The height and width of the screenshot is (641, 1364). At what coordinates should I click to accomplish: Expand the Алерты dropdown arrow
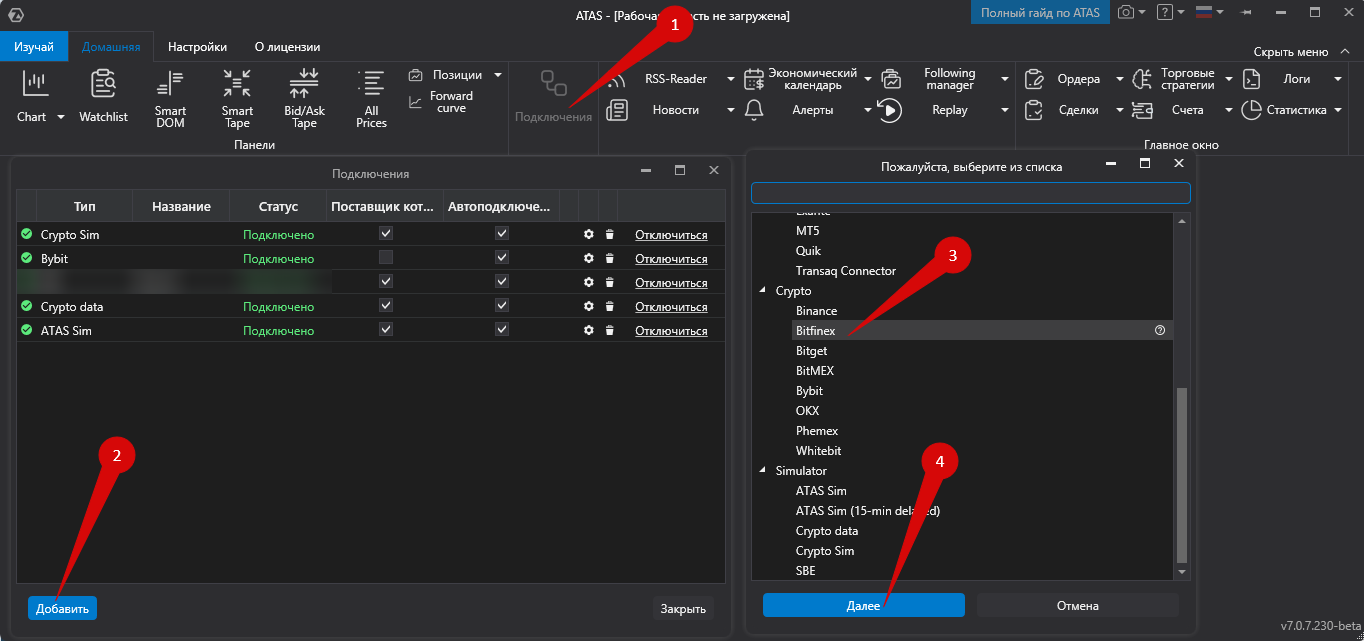[867, 110]
